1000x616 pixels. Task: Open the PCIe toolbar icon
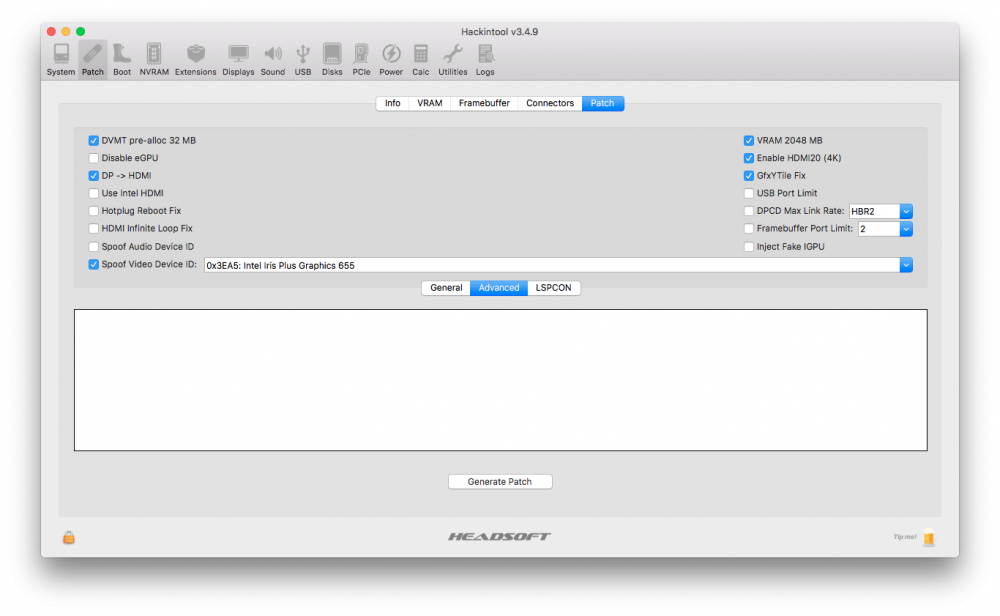pos(361,60)
